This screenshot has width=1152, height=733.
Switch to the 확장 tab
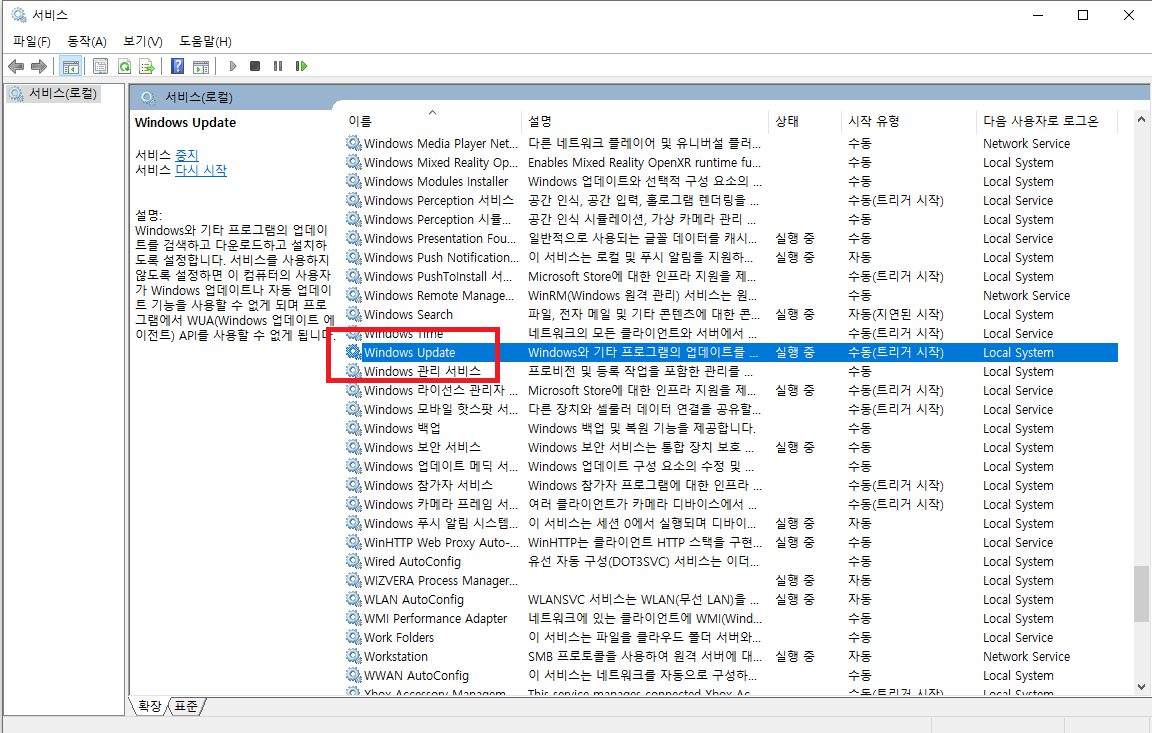pos(149,706)
